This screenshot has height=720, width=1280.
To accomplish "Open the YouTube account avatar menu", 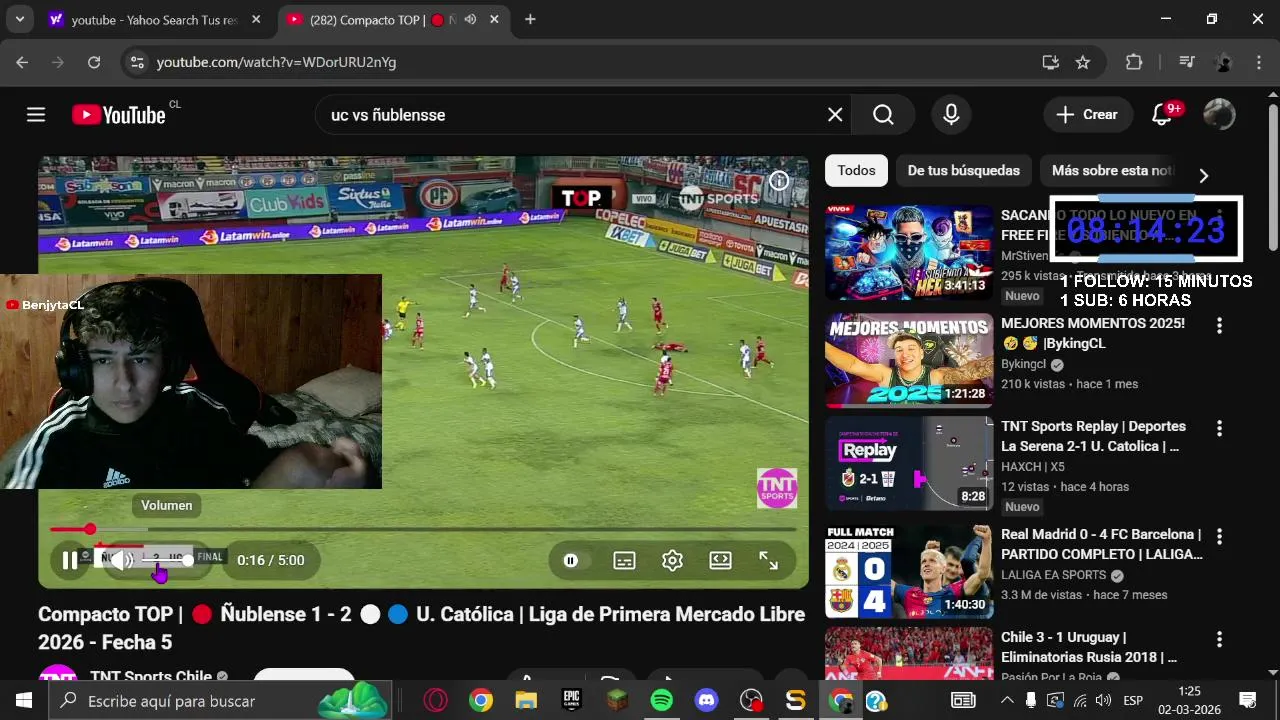I will pyautogui.click(x=1219, y=115).
